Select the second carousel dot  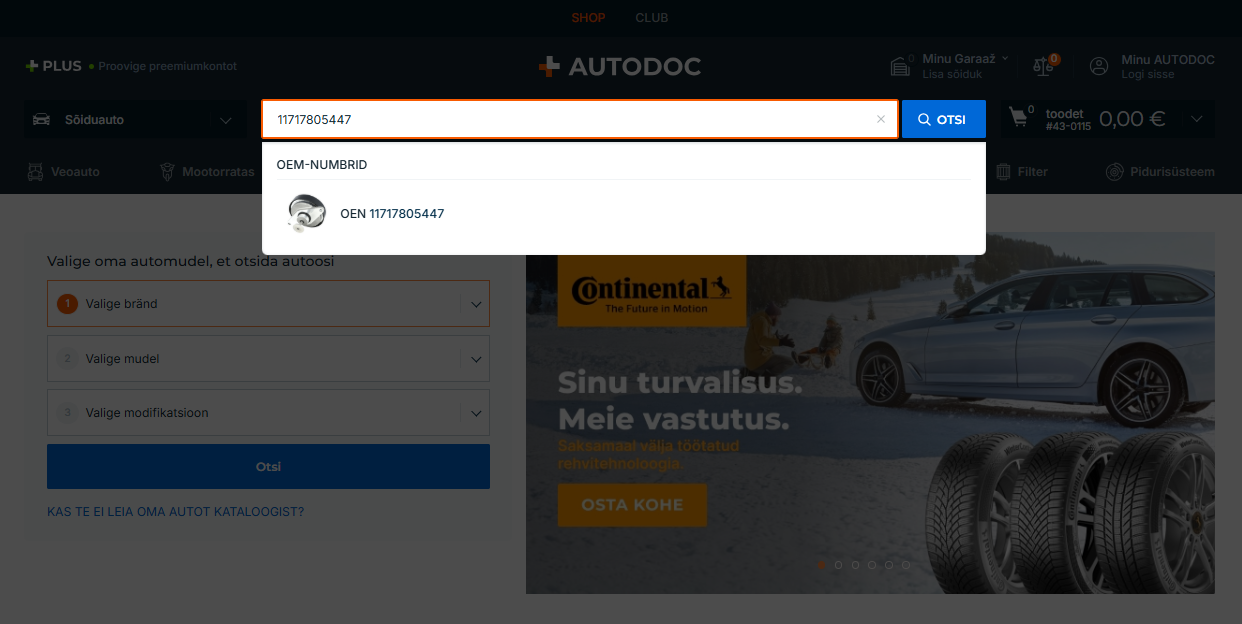[839, 565]
